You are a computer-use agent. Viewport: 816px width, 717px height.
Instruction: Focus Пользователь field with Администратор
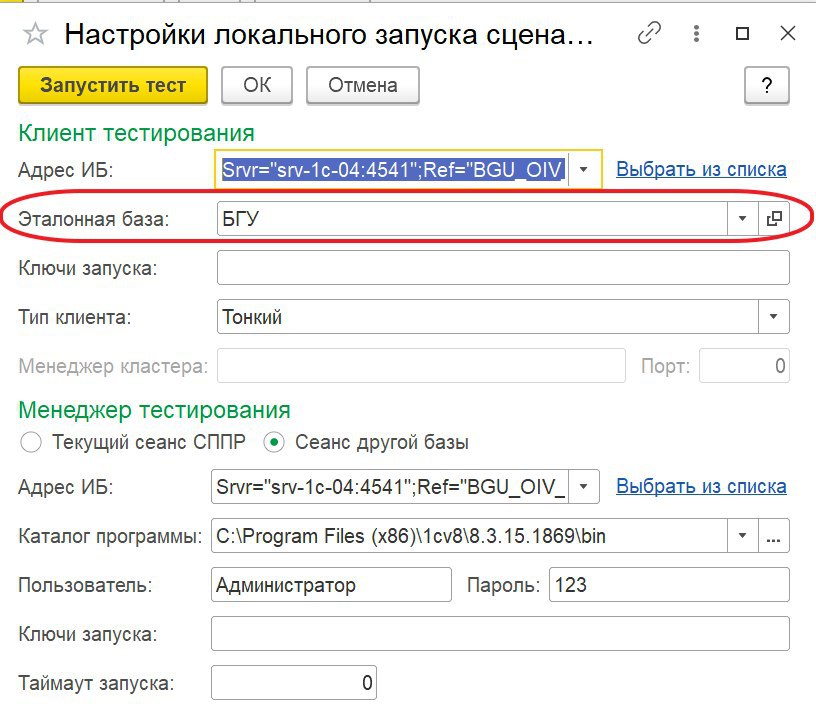point(332,585)
